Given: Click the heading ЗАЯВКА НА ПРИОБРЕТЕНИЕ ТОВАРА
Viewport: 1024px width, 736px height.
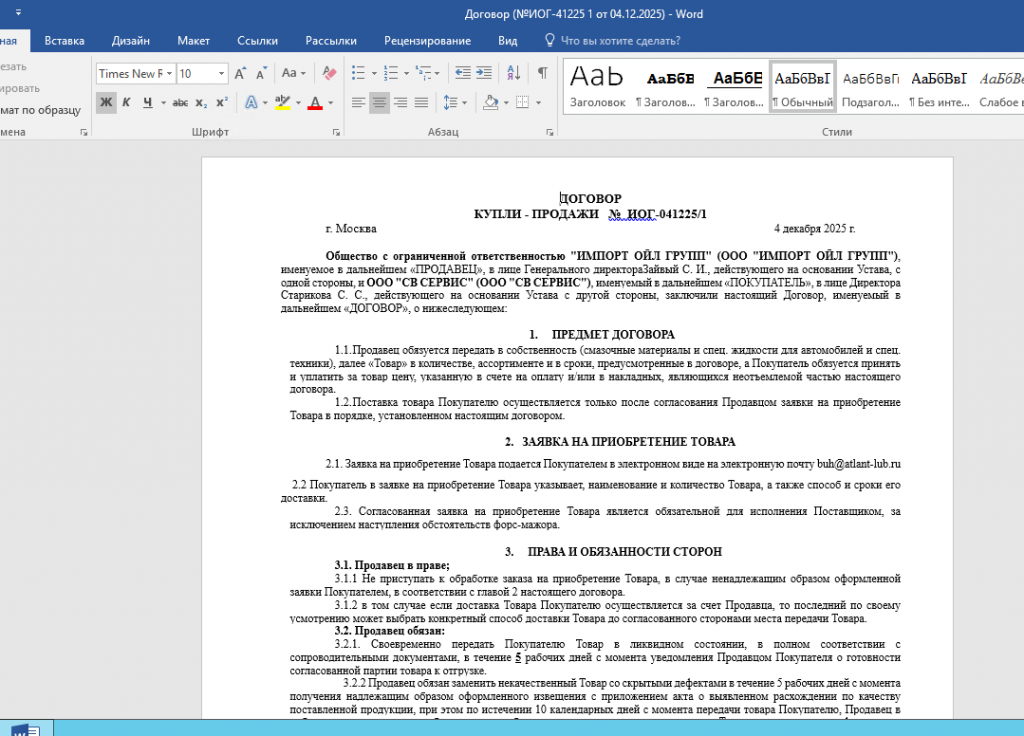Looking at the screenshot, I should click(628, 441).
